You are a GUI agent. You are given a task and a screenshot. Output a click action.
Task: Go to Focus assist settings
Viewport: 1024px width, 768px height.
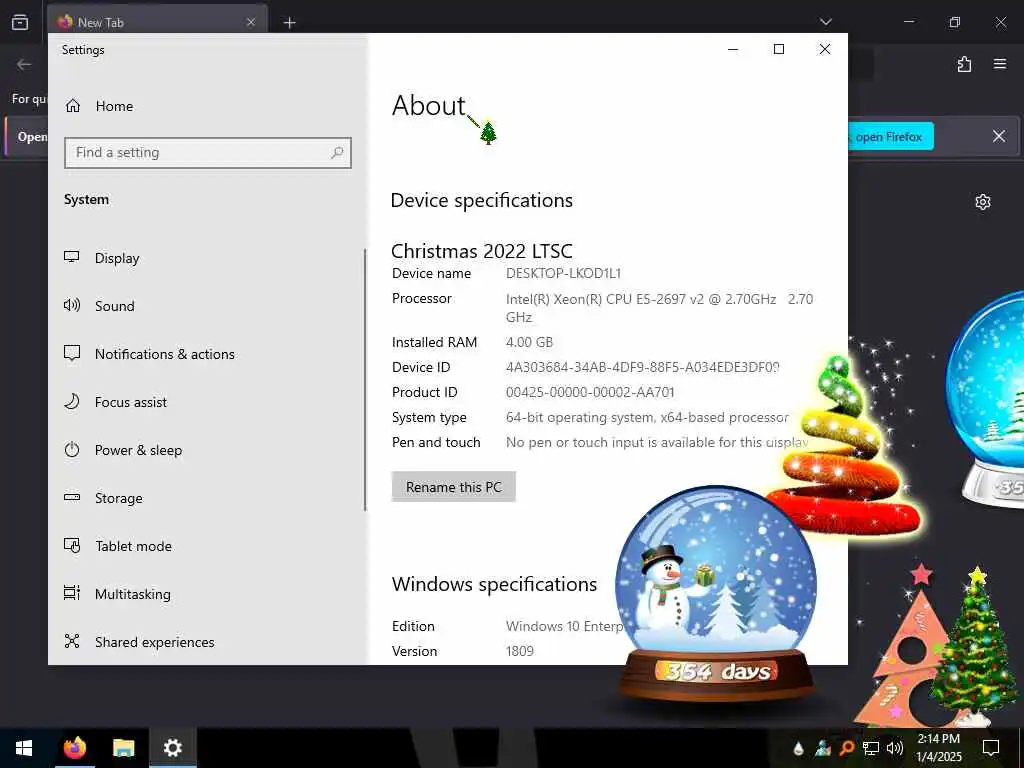[116, 402]
